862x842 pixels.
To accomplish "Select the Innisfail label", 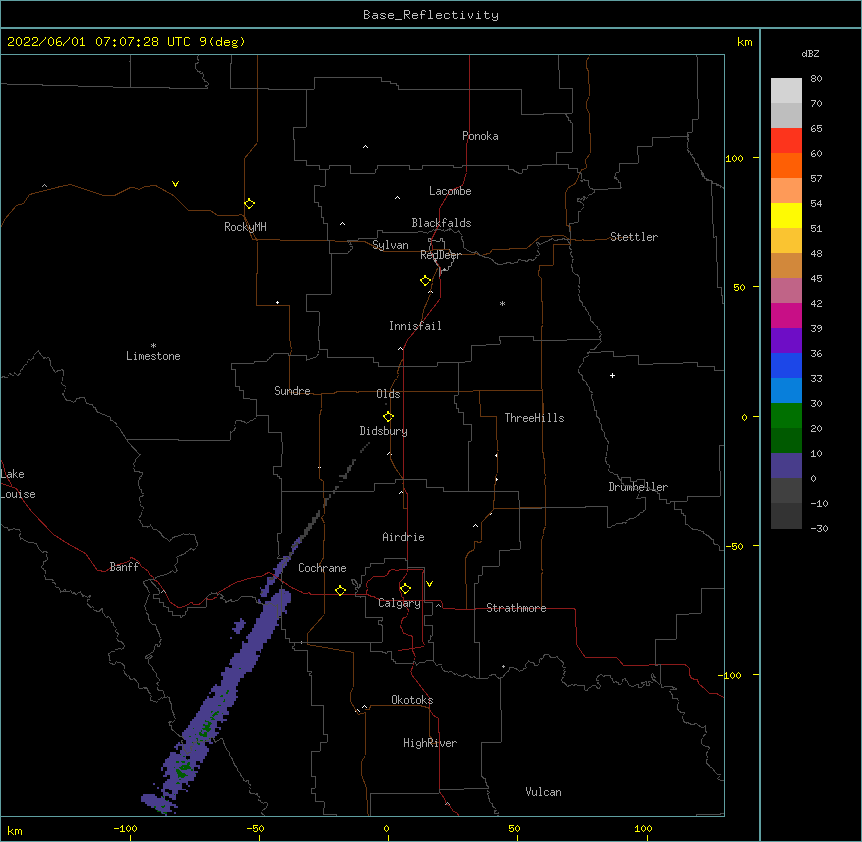I will 415,326.
